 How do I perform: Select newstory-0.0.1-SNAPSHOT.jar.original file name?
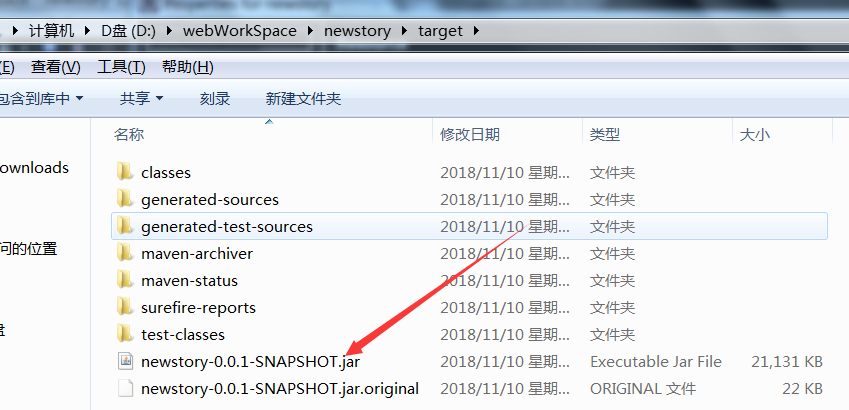click(x=280, y=388)
